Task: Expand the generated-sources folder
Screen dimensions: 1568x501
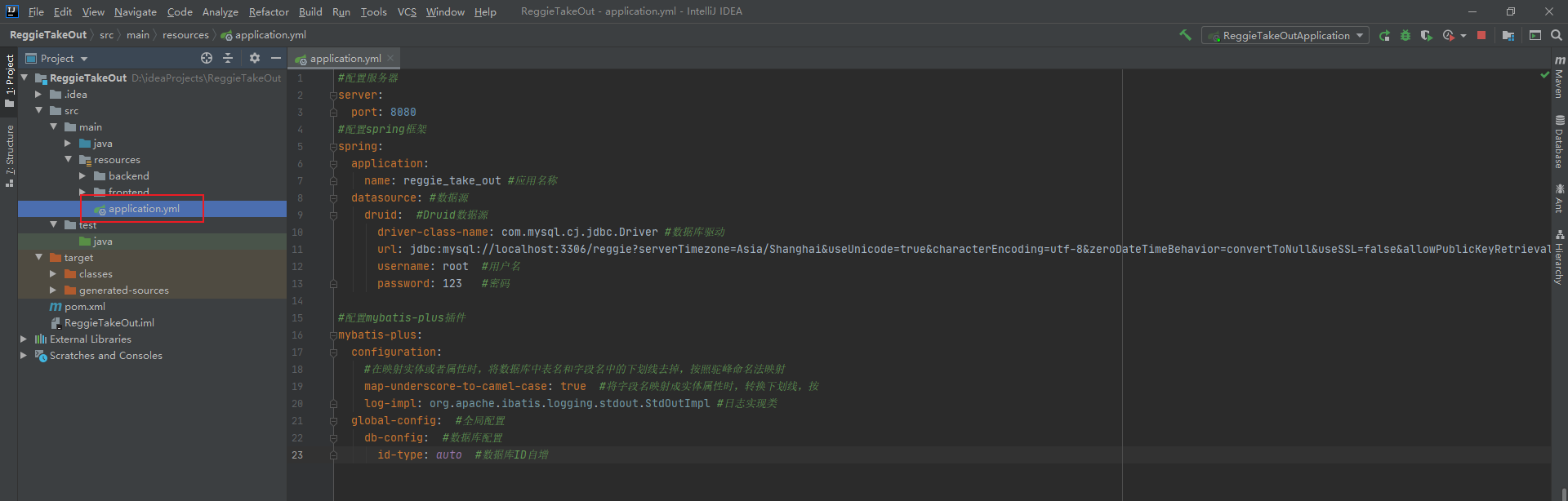Action: (53, 290)
